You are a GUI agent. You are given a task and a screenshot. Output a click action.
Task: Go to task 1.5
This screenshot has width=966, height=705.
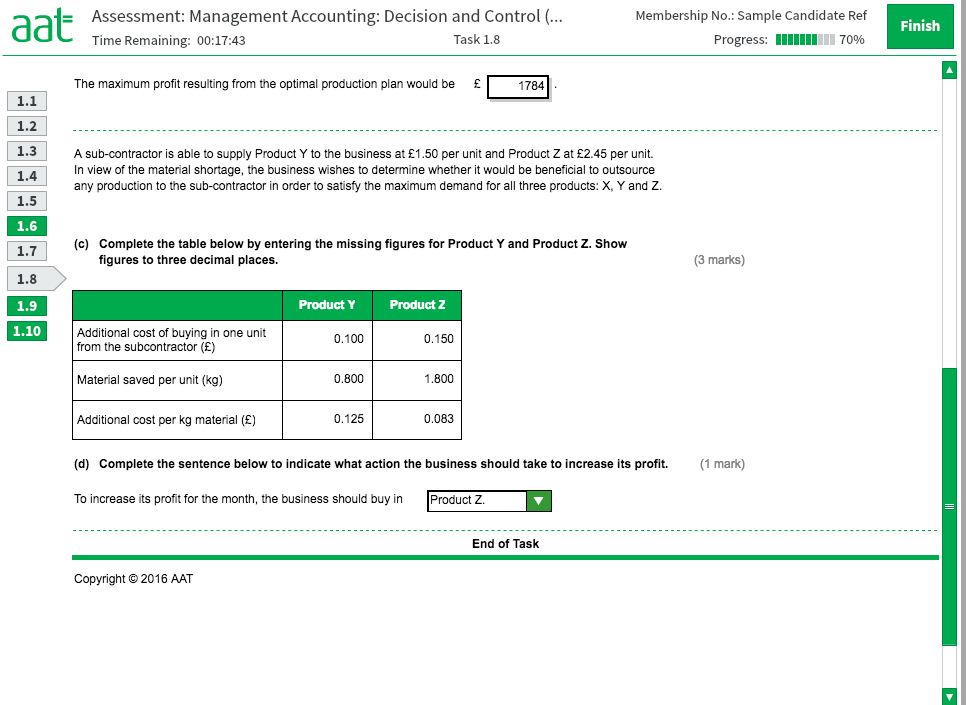click(x=27, y=201)
